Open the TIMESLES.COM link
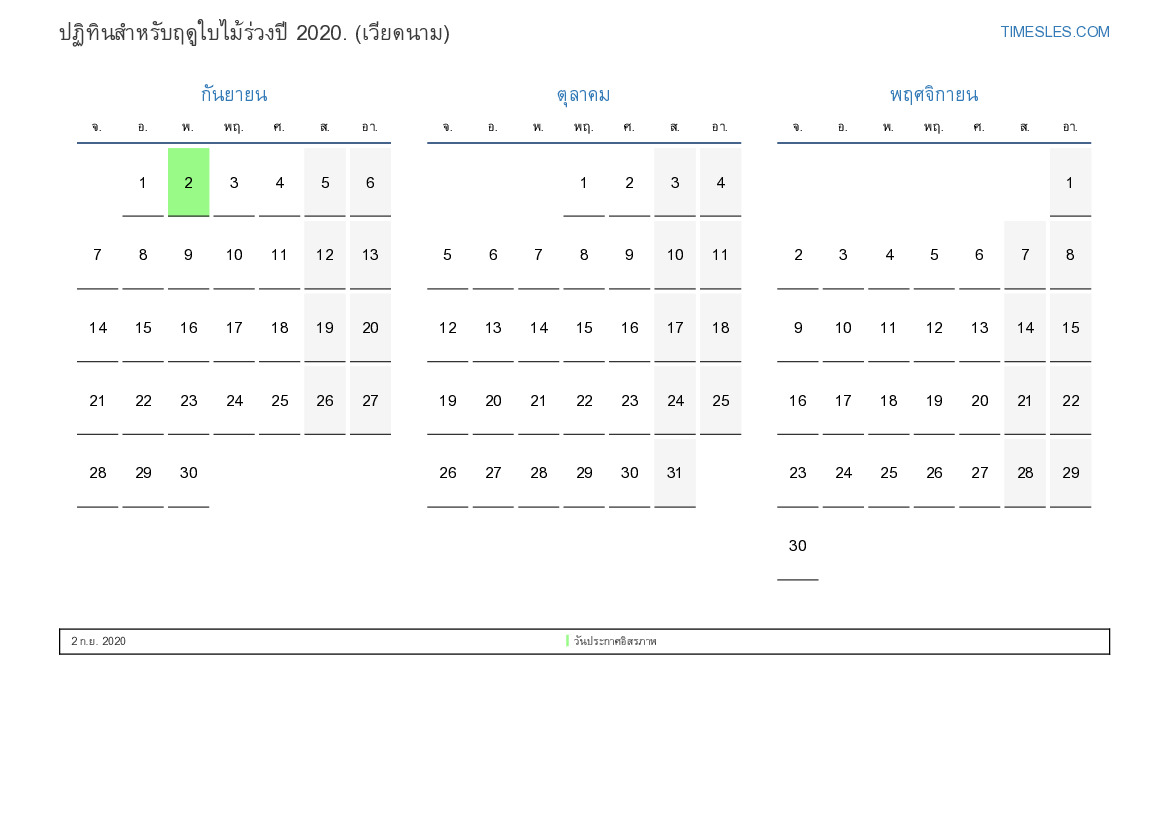Image resolution: width=1169 pixels, height=827 pixels. (1054, 32)
